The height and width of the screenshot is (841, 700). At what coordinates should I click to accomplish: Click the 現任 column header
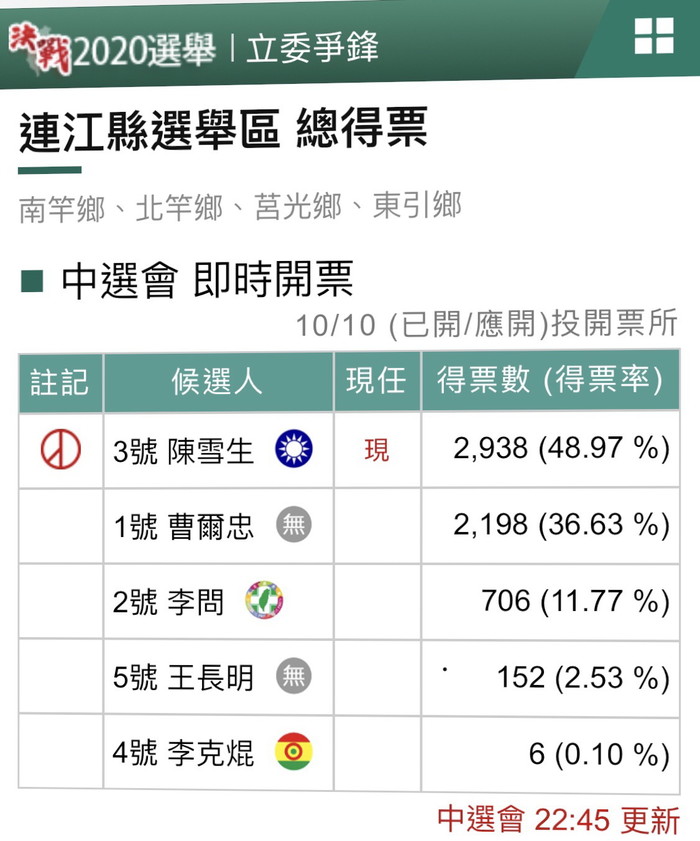(377, 381)
